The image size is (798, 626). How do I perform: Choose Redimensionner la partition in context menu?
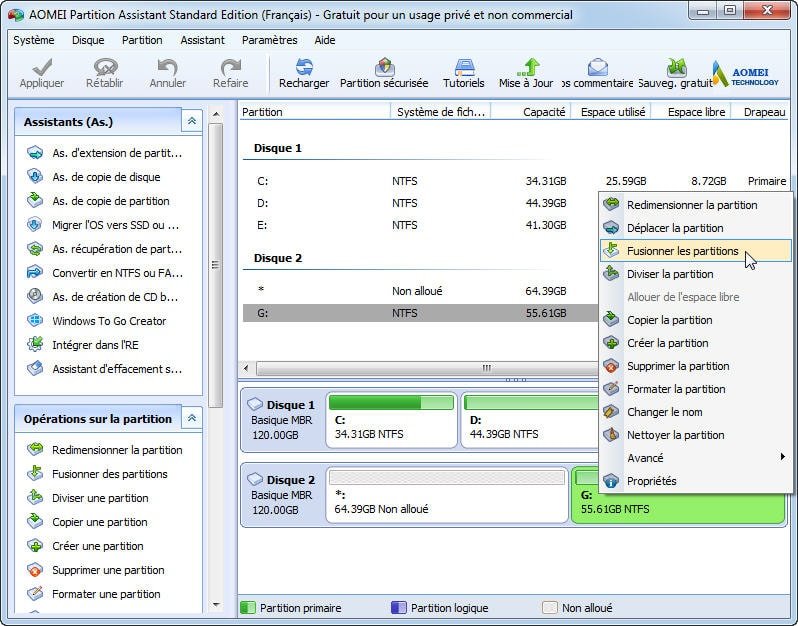pos(696,205)
